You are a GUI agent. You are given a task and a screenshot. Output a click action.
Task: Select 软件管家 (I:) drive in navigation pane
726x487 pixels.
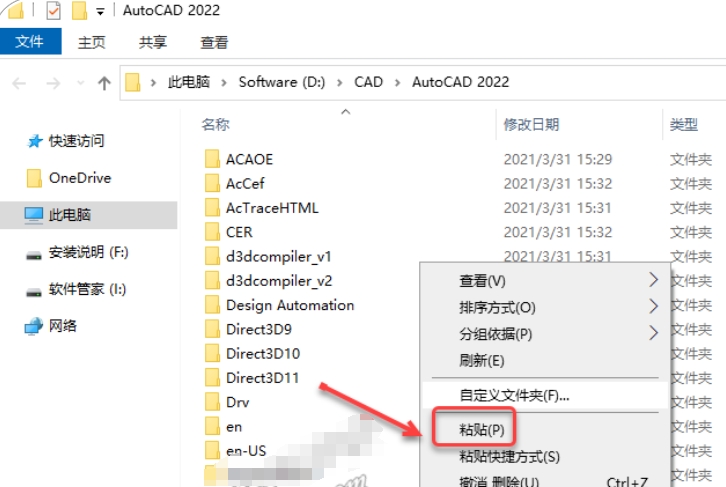coord(87,289)
